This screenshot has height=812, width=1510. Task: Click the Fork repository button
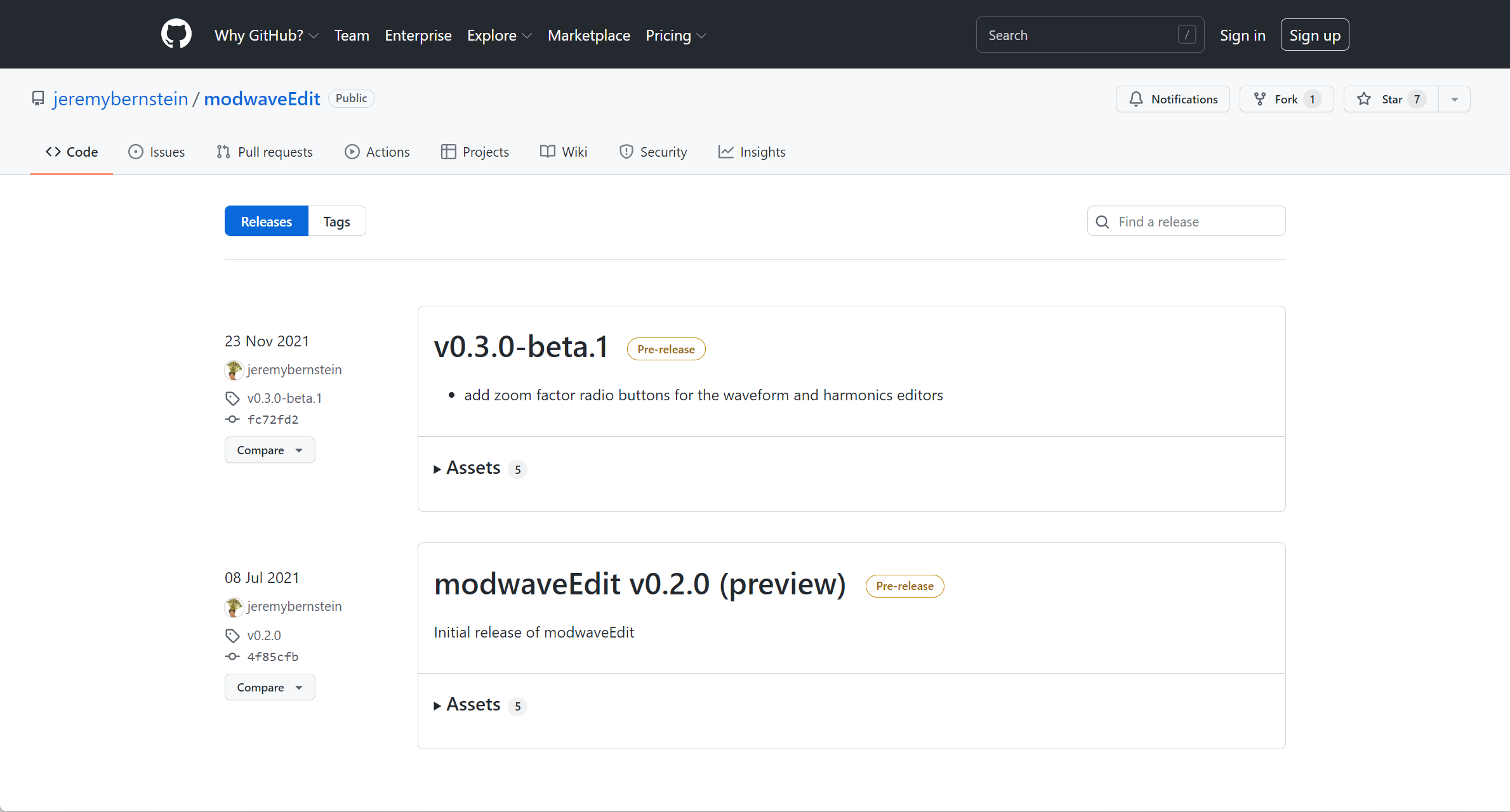[x=1286, y=99]
